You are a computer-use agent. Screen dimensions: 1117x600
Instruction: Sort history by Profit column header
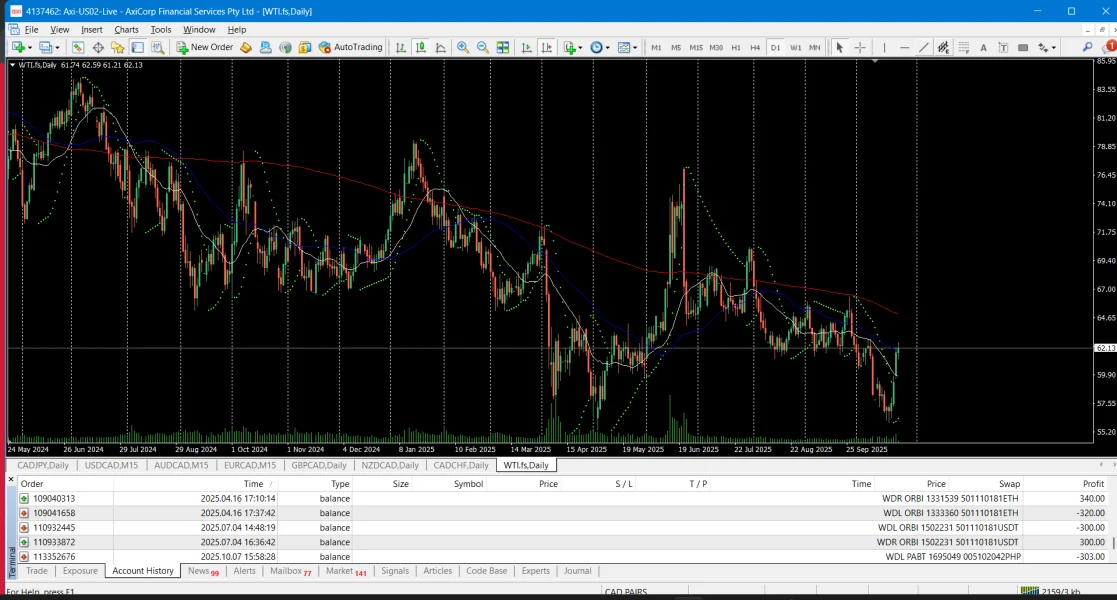(1092, 484)
